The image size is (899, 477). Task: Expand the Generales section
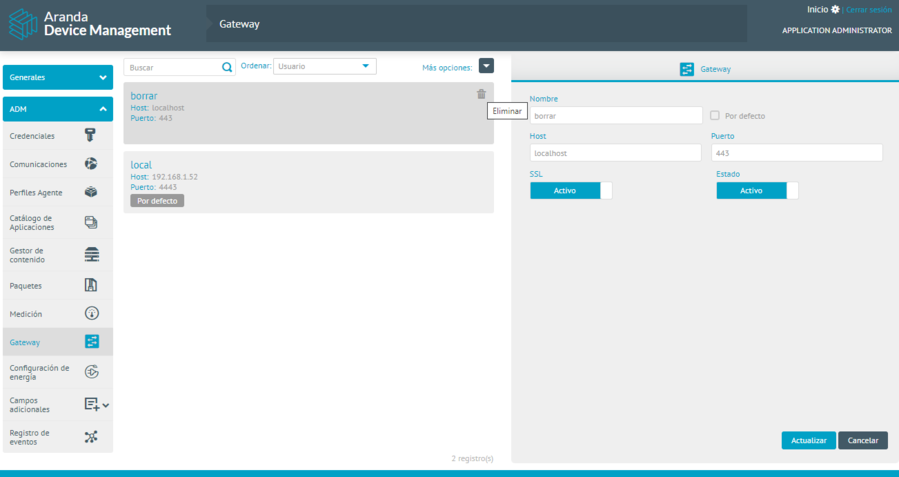[x=57, y=77]
